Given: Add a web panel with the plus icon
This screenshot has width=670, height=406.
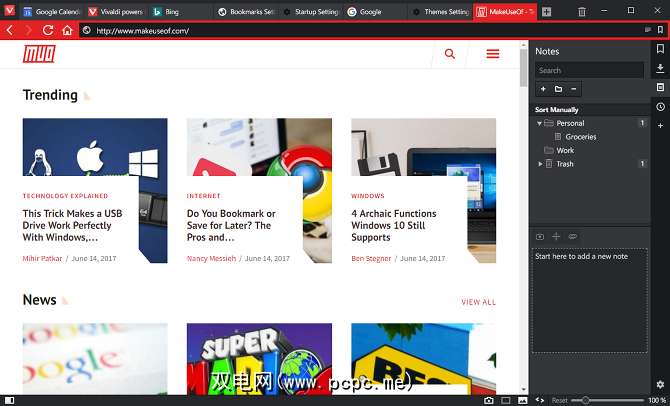Looking at the screenshot, I should click(x=660, y=126).
